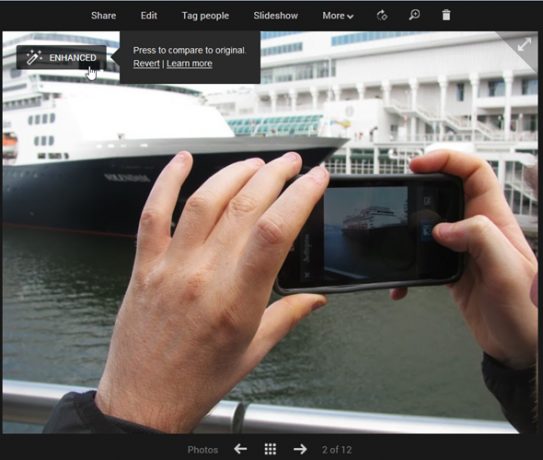Click the 2 of 12 photo counter
The image size is (543, 460).
point(337,450)
